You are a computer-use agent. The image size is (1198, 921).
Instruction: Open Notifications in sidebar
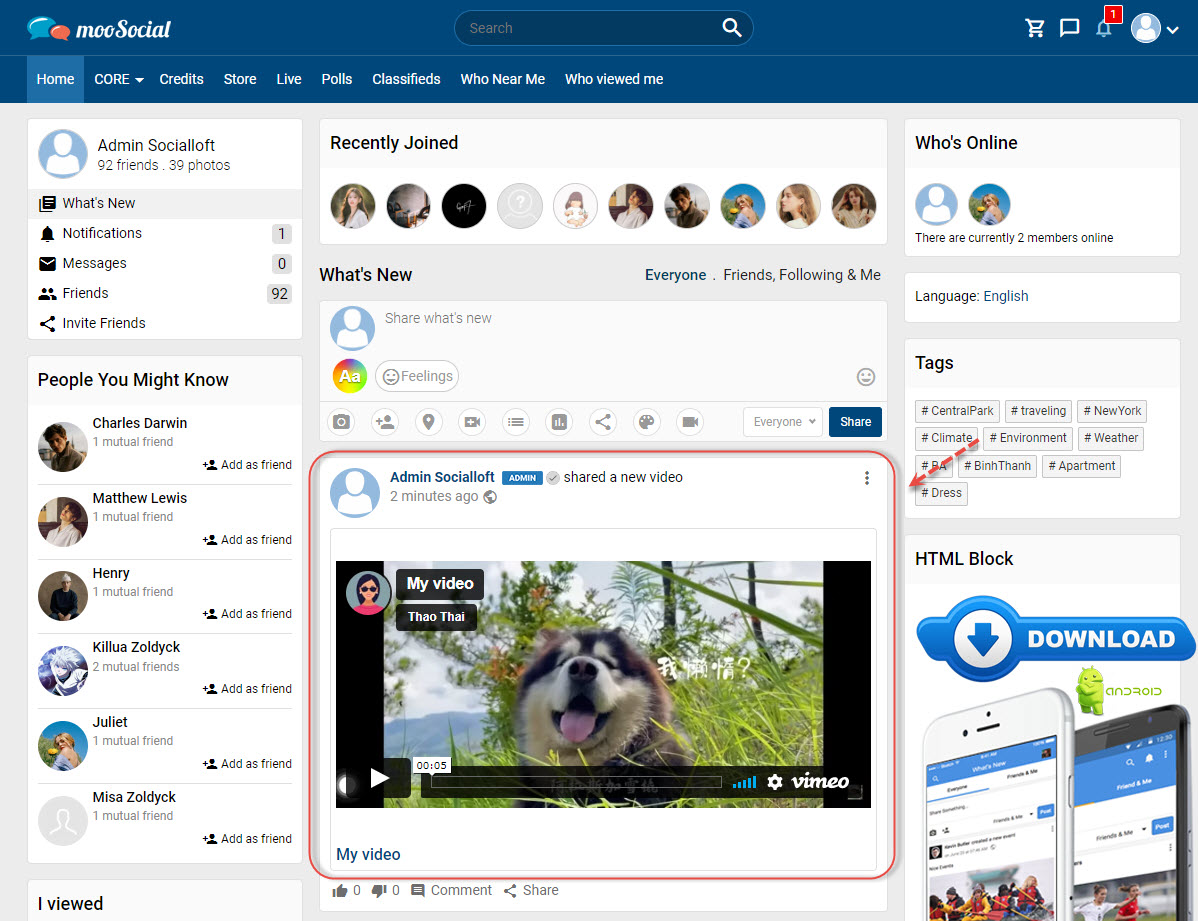coord(165,233)
